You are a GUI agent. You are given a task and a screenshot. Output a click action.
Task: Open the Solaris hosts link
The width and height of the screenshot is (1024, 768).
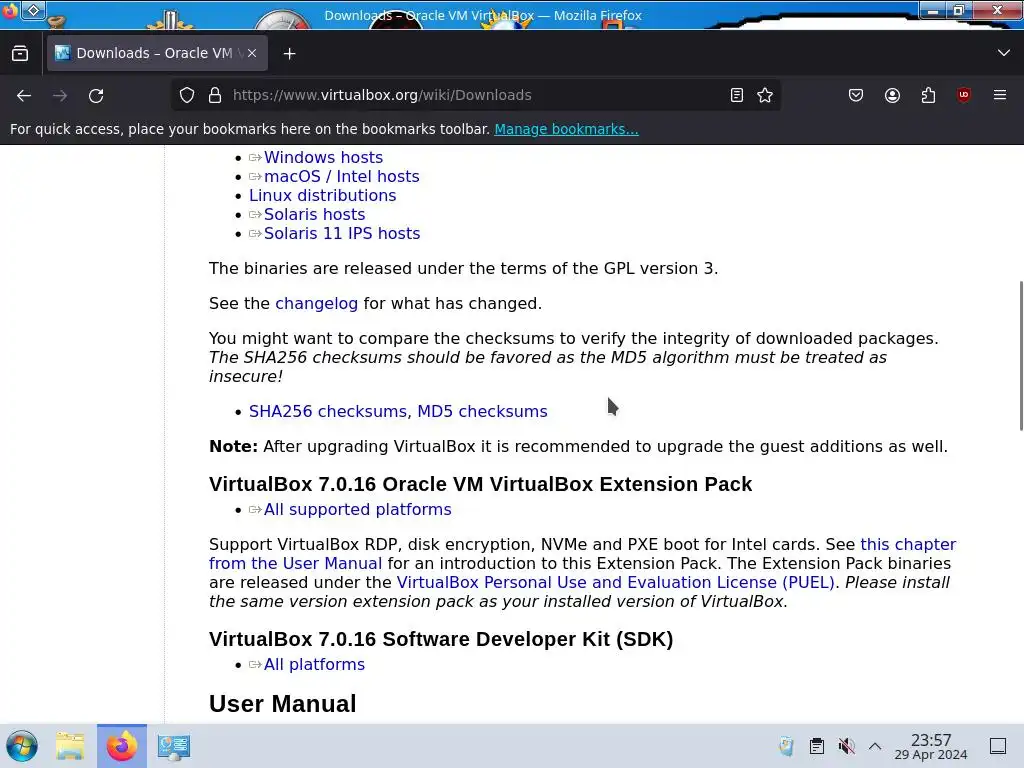click(x=314, y=214)
